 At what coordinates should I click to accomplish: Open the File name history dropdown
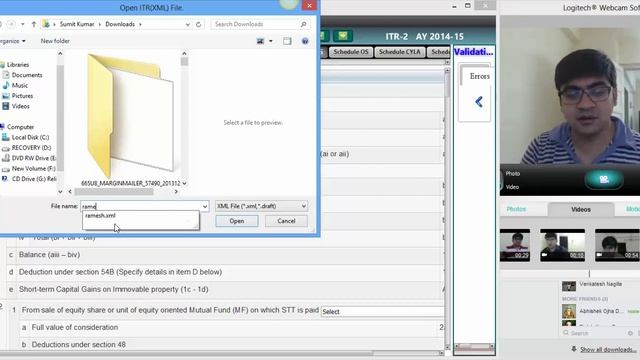pos(205,206)
